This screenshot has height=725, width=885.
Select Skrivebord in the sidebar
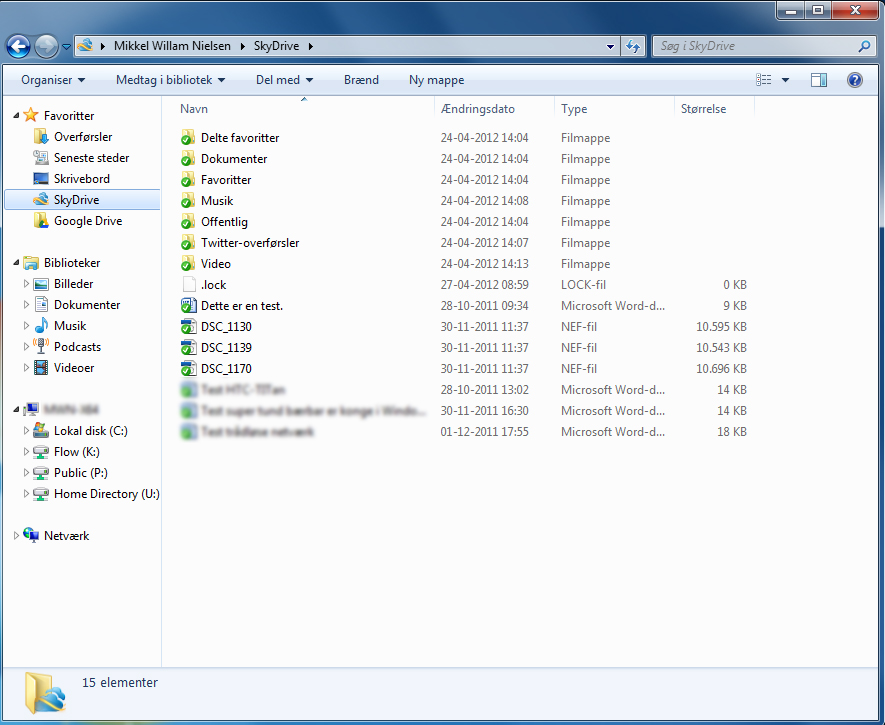coord(81,179)
